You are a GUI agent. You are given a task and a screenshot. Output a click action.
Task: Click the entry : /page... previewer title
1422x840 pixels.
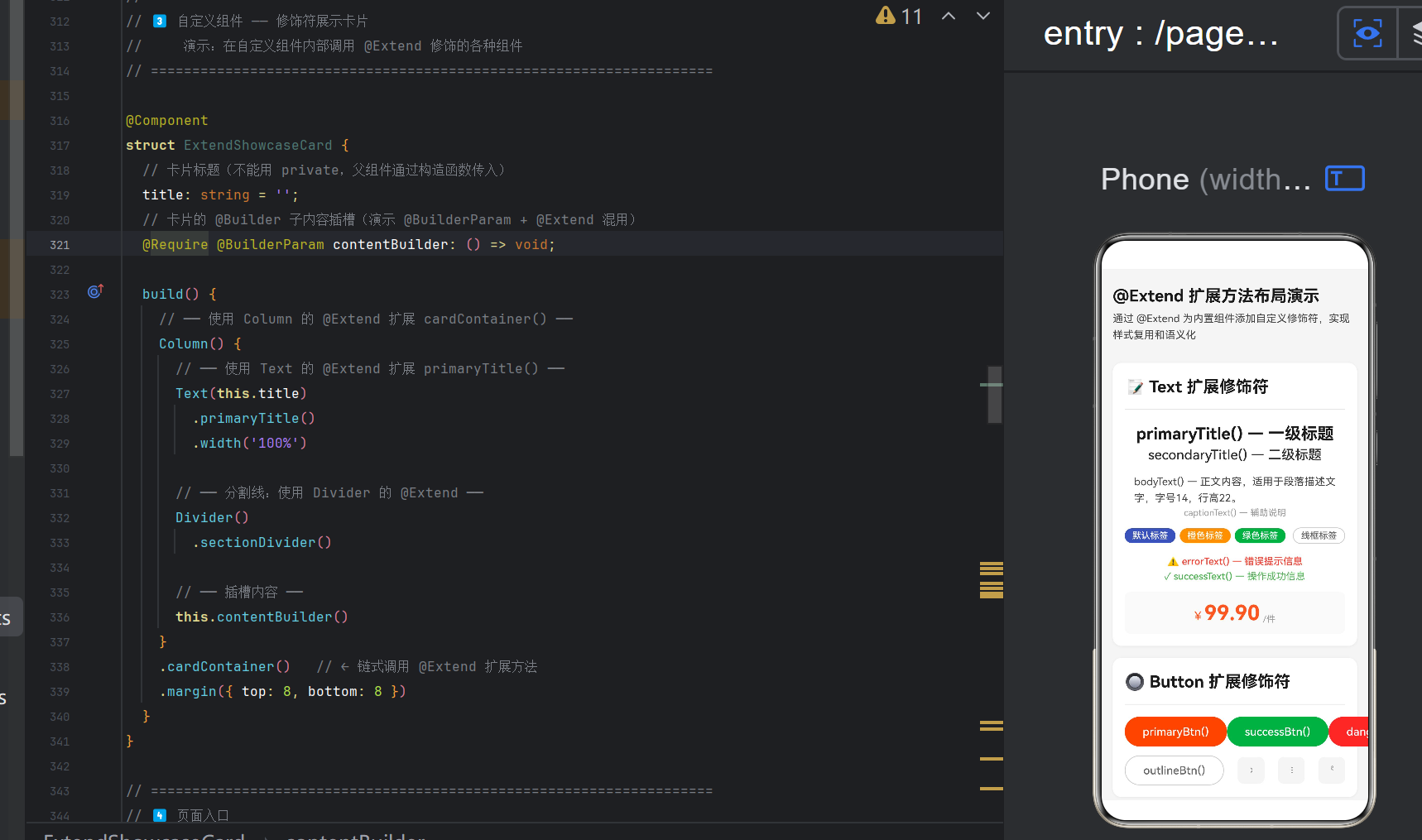click(x=1160, y=33)
